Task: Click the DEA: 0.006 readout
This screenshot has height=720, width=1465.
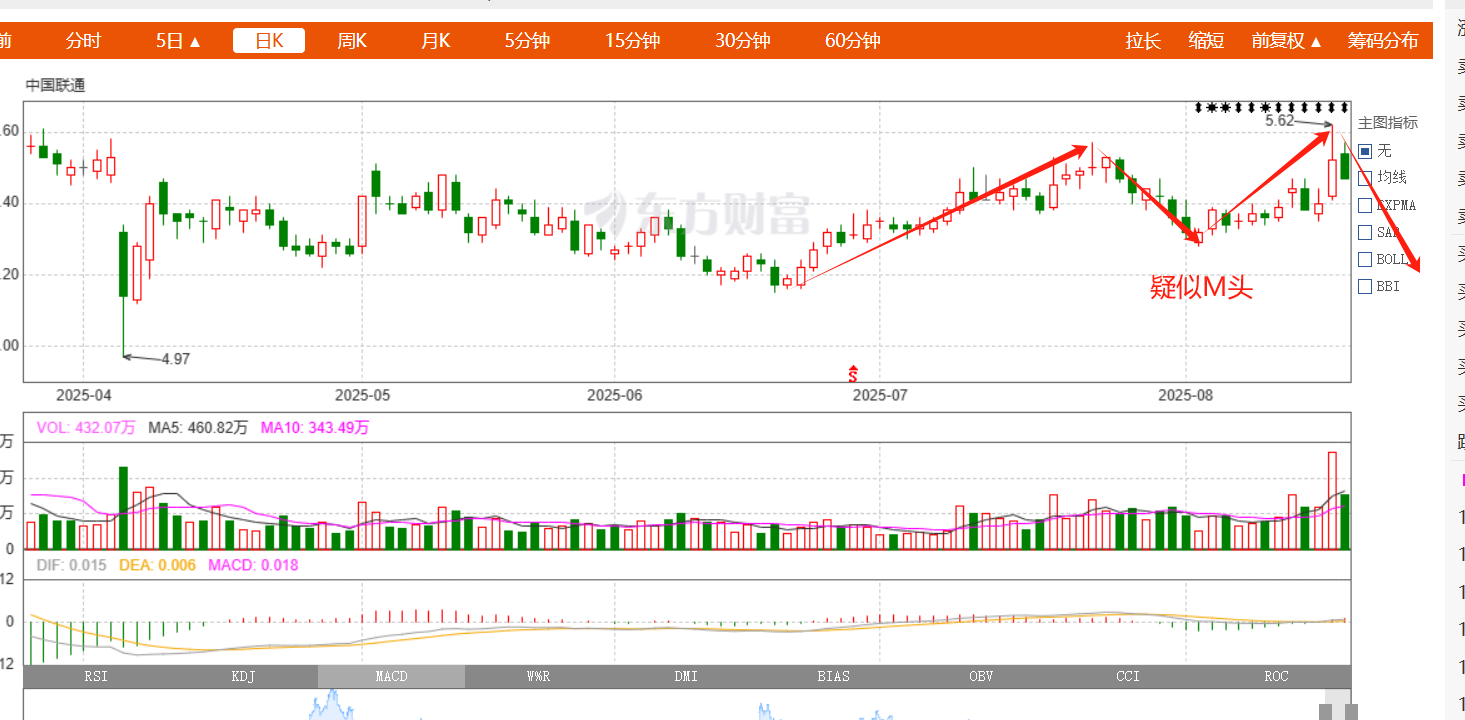Action: pyautogui.click(x=157, y=565)
